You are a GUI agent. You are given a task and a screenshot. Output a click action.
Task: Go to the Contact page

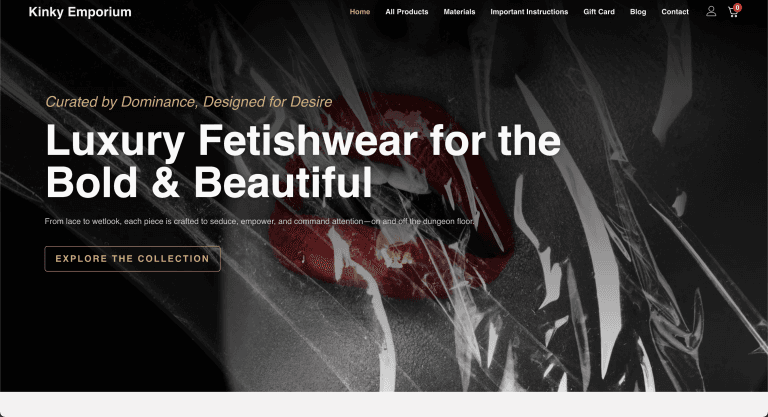pos(674,12)
